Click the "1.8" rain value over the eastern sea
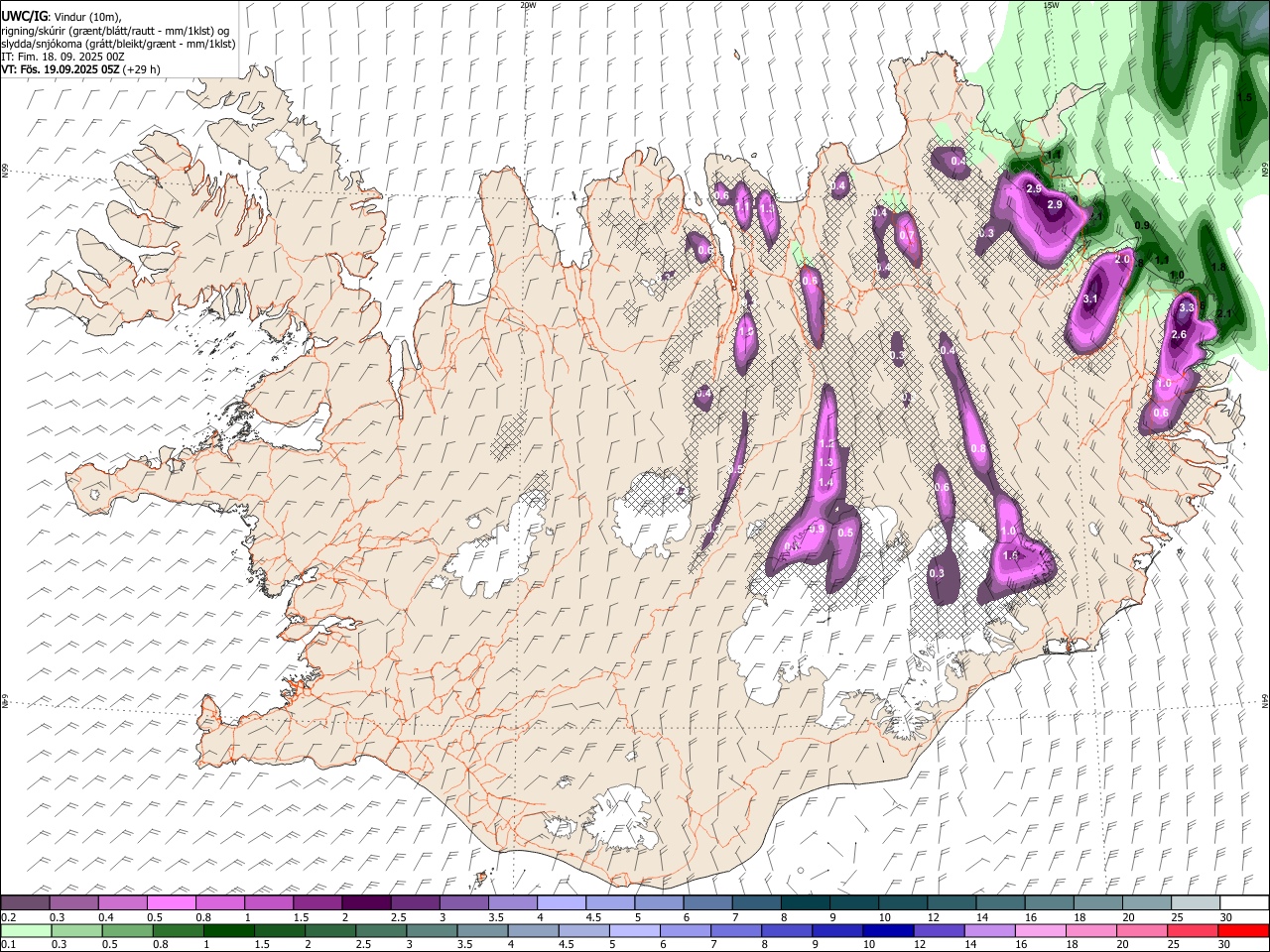The width and height of the screenshot is (1270, 952). (1219, 268)
